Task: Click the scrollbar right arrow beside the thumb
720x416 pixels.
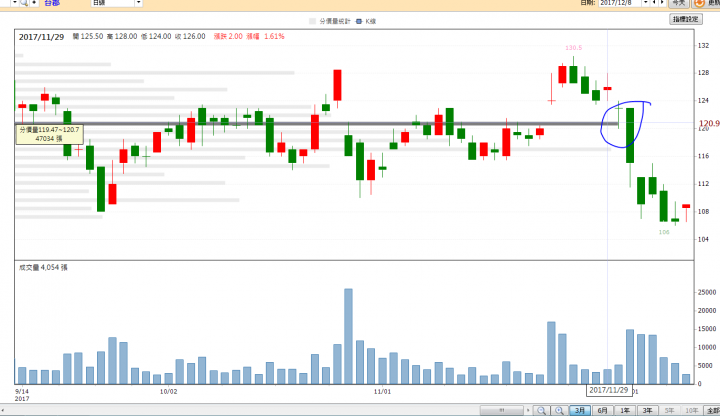Action: 528,410
